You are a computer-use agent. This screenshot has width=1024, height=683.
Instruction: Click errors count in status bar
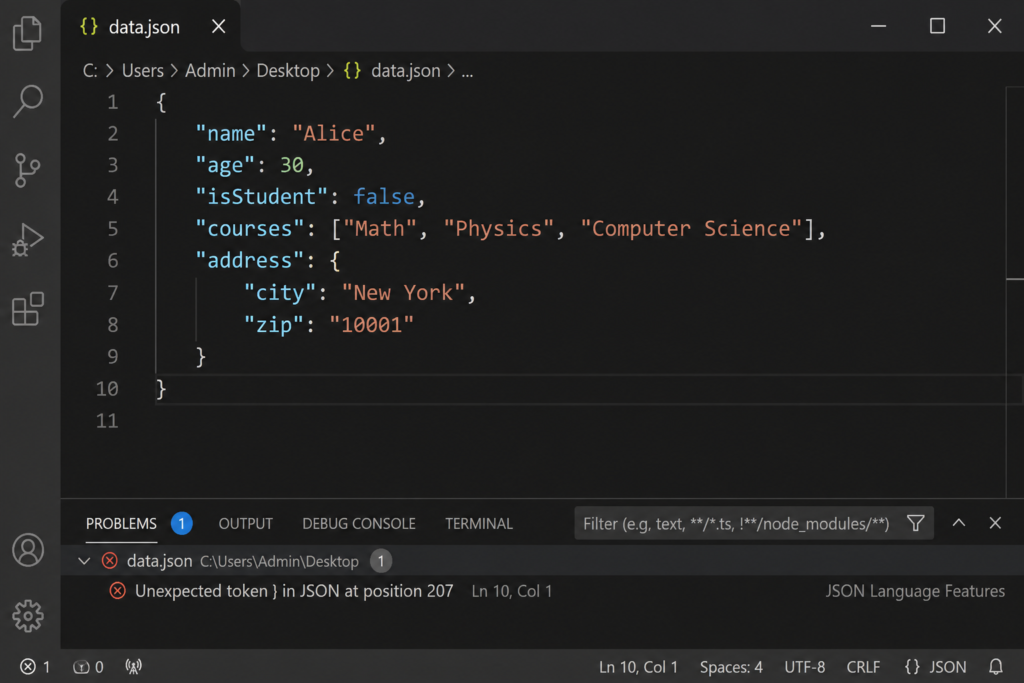(x=35, y=667)
